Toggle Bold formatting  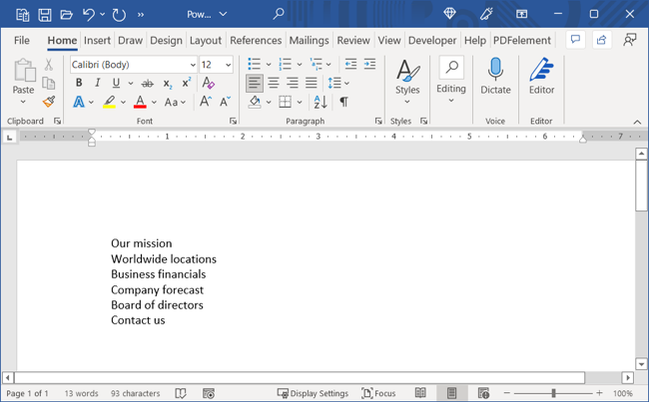pyautogui.click(x=79, y=83)
